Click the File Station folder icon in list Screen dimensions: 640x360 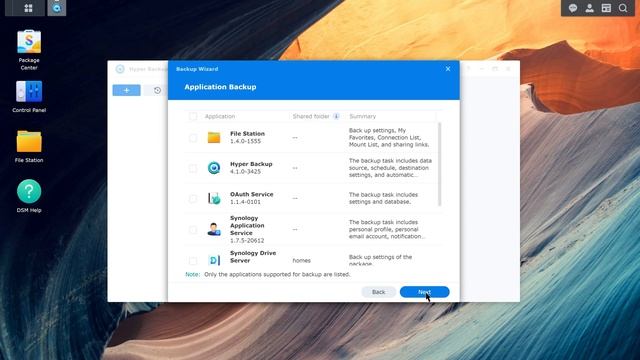(x=214, y=138)
